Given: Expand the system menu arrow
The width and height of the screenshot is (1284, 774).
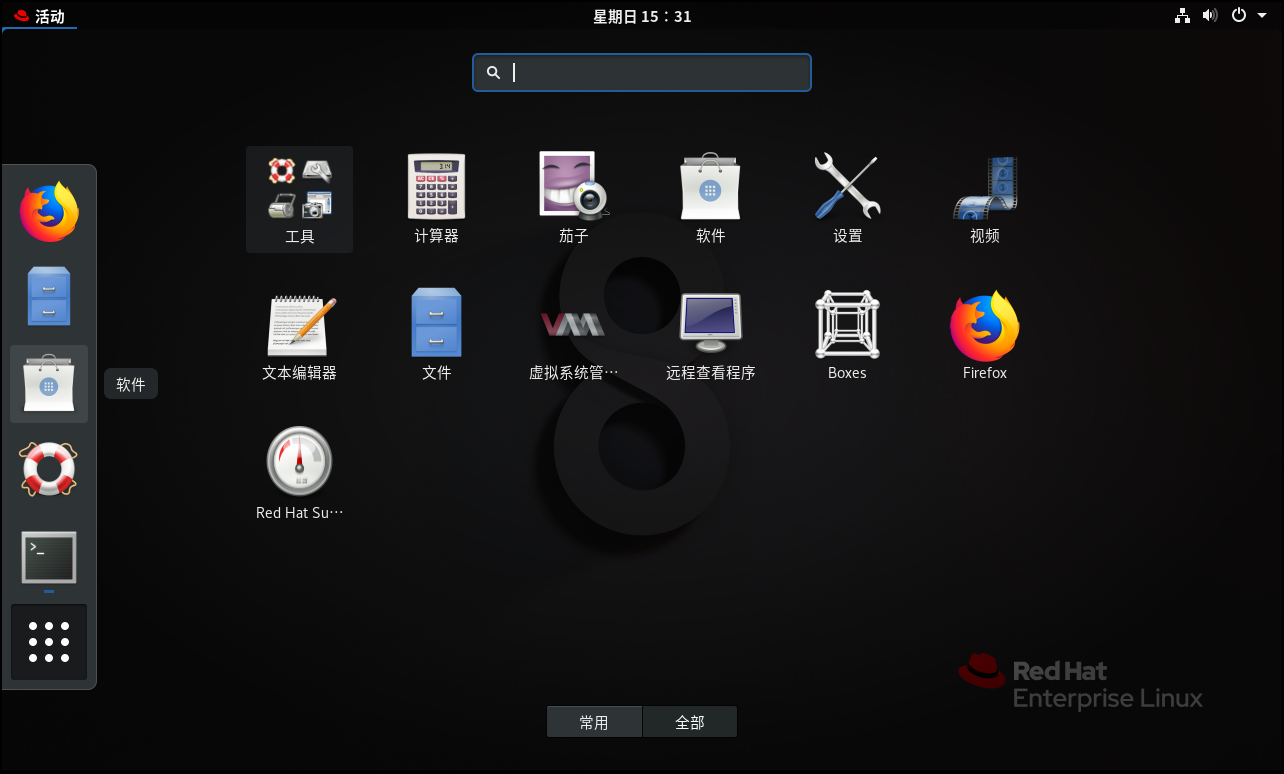Looking at the screenshot, I should (x=1262, y=15).
